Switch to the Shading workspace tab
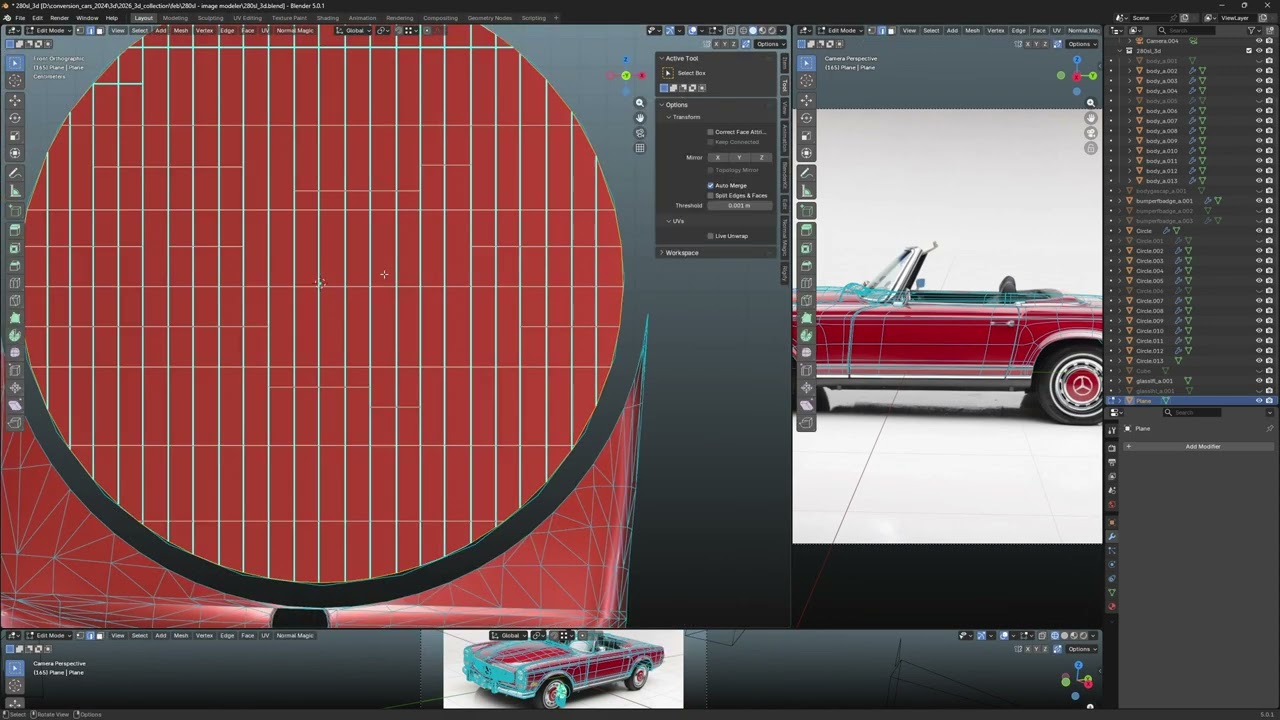1280x720 pixels. tap(328, 18)
